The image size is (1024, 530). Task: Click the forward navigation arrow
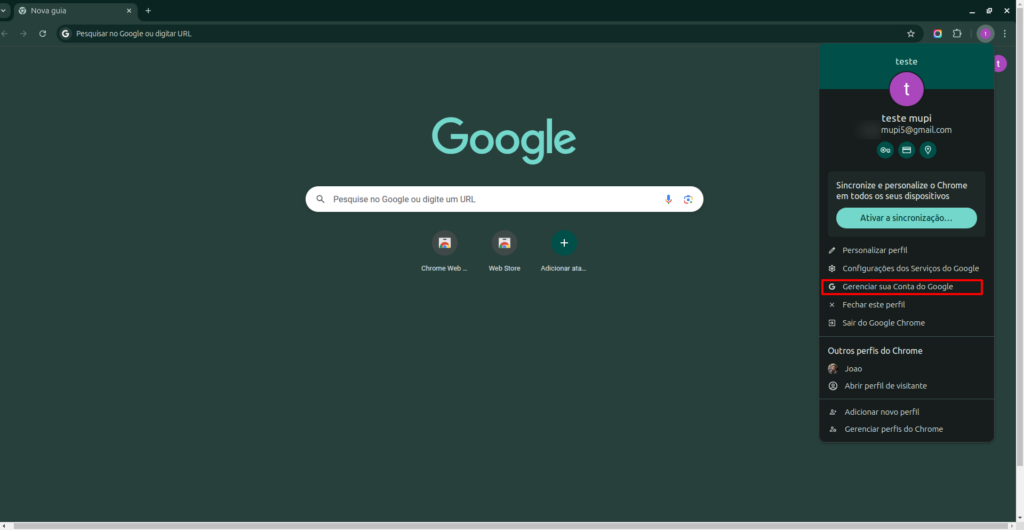pos(24,33)
